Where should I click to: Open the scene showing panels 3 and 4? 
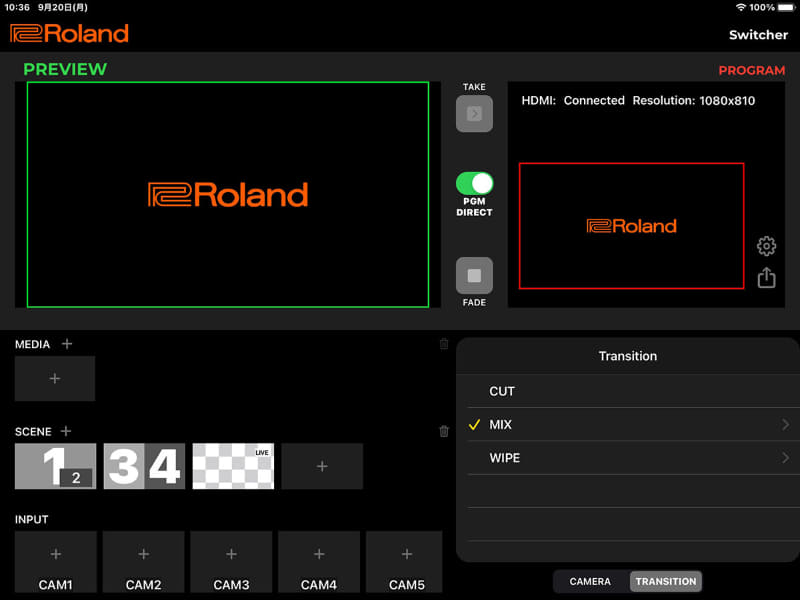tap(143, 466)
